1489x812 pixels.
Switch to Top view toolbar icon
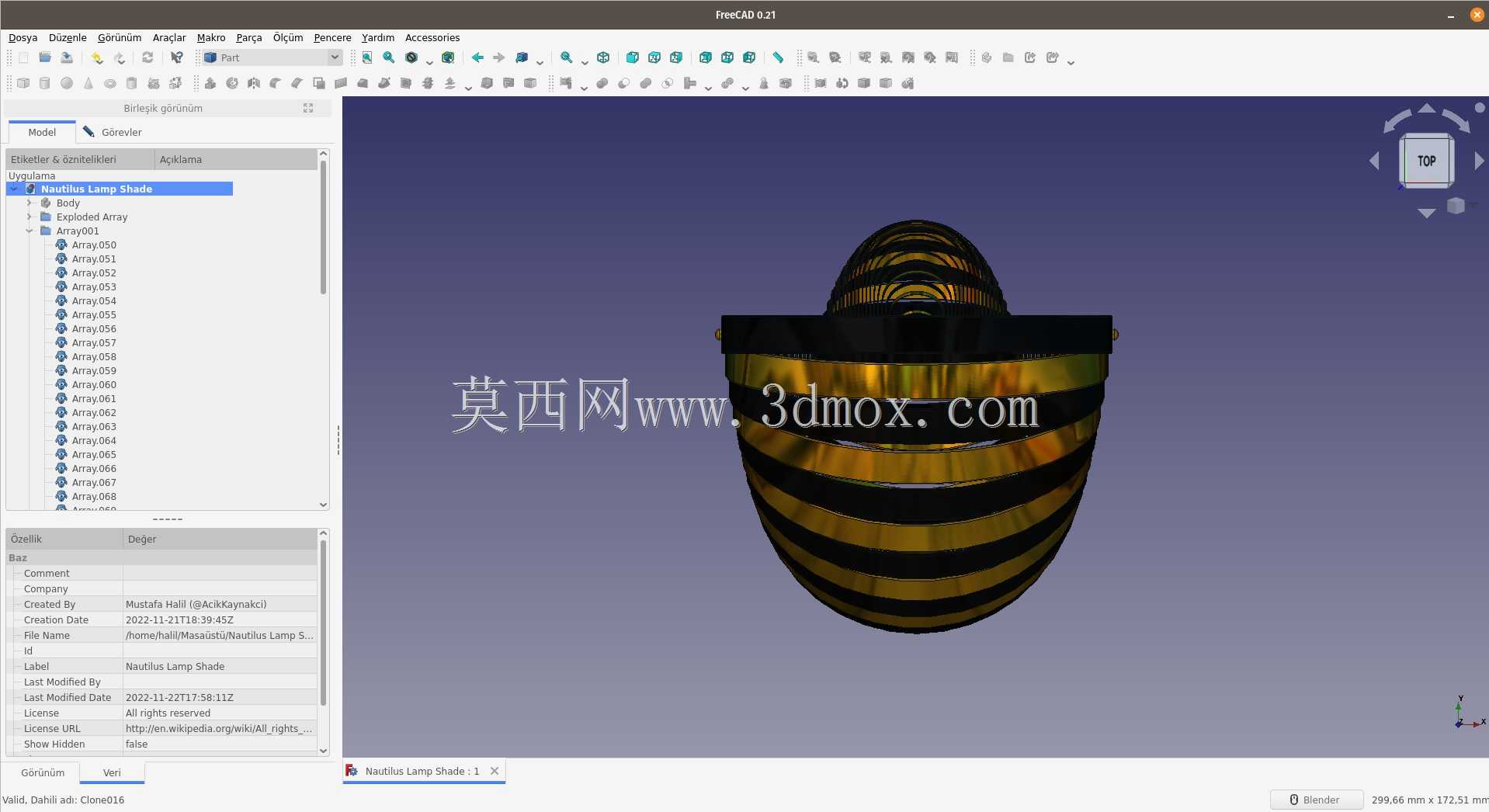[x=654, y=57]
